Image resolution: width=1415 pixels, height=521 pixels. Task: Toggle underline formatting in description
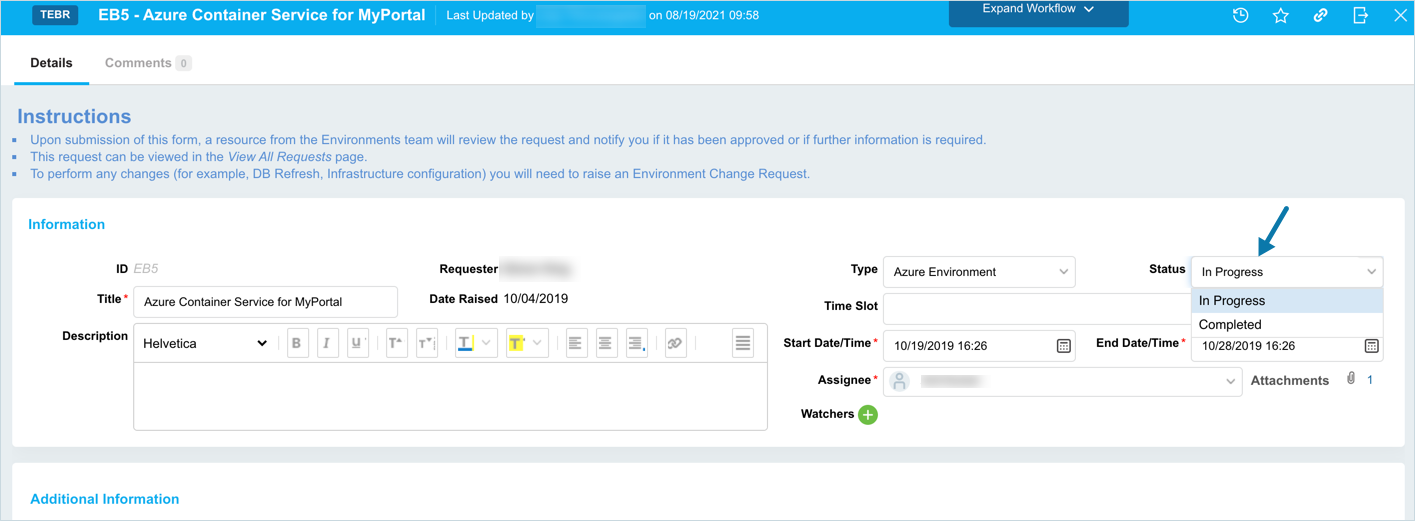(x=357, y=343)
